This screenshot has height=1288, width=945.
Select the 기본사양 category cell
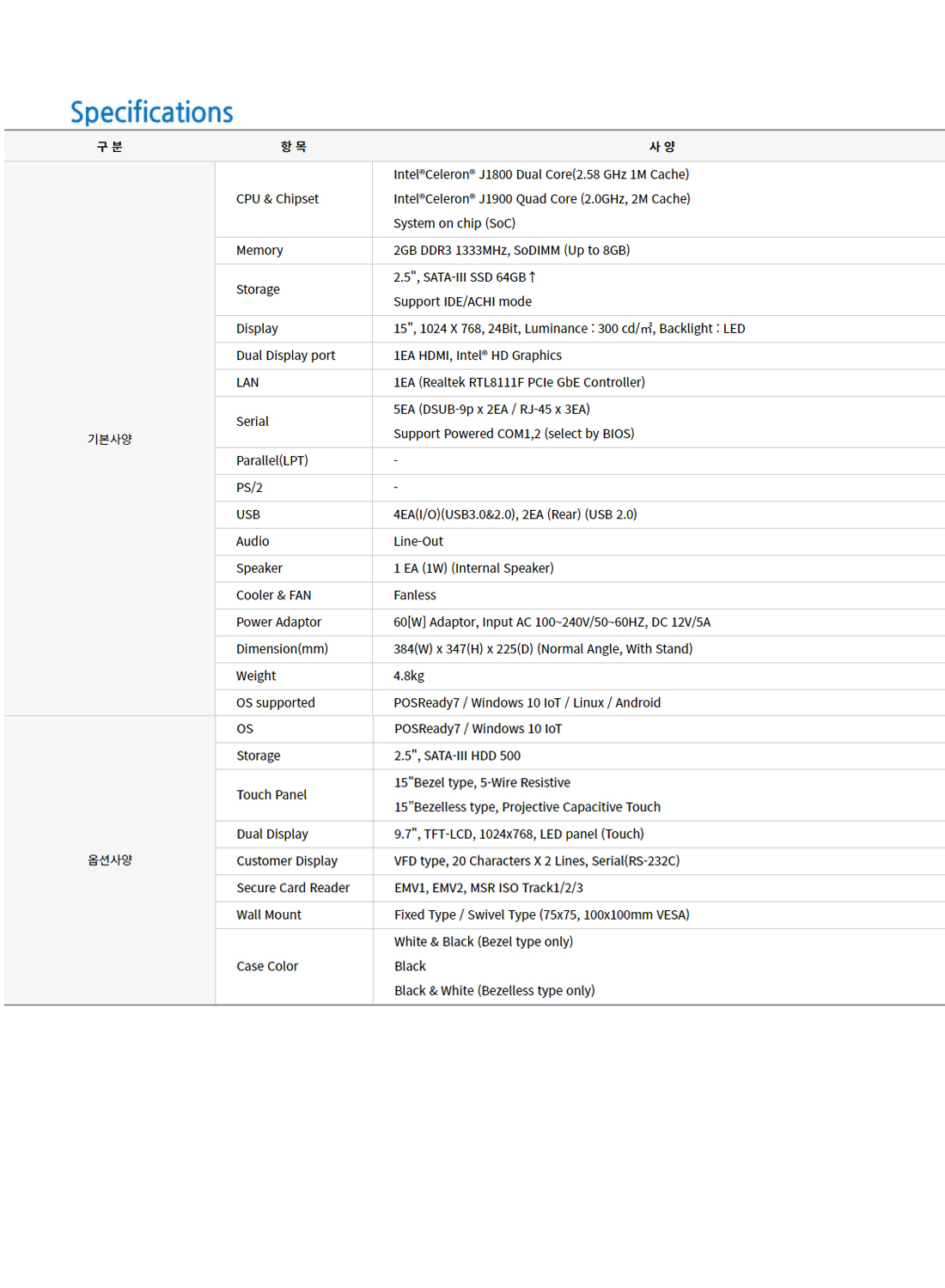[110, 439]
